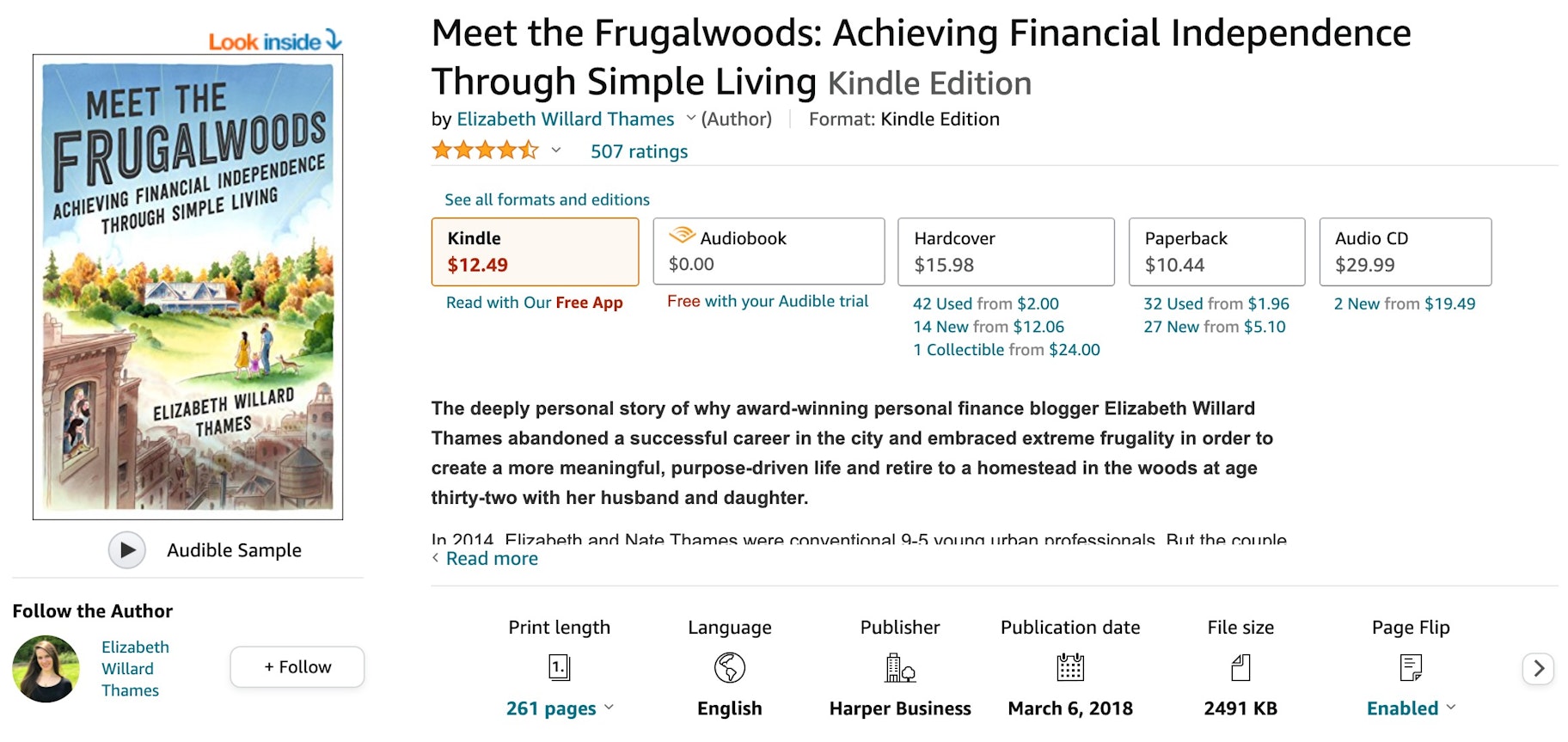Open the star ratings breakdown chevron
The image size is (1568, 742).
pyautogui.click(x=556, y=150)
